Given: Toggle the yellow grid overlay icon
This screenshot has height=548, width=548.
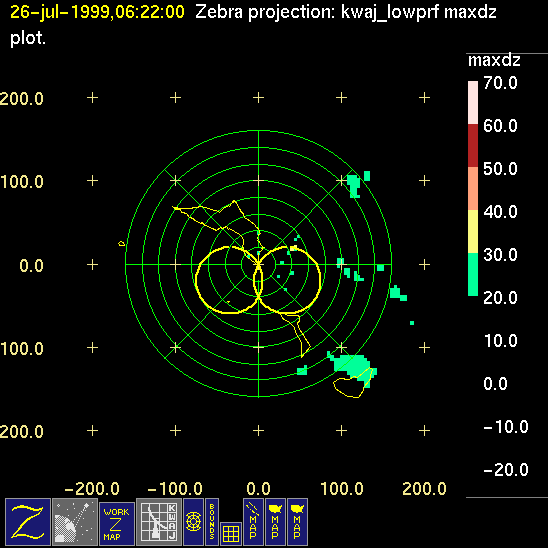Looking at the screenshot, I should click(x=231, y=534).
